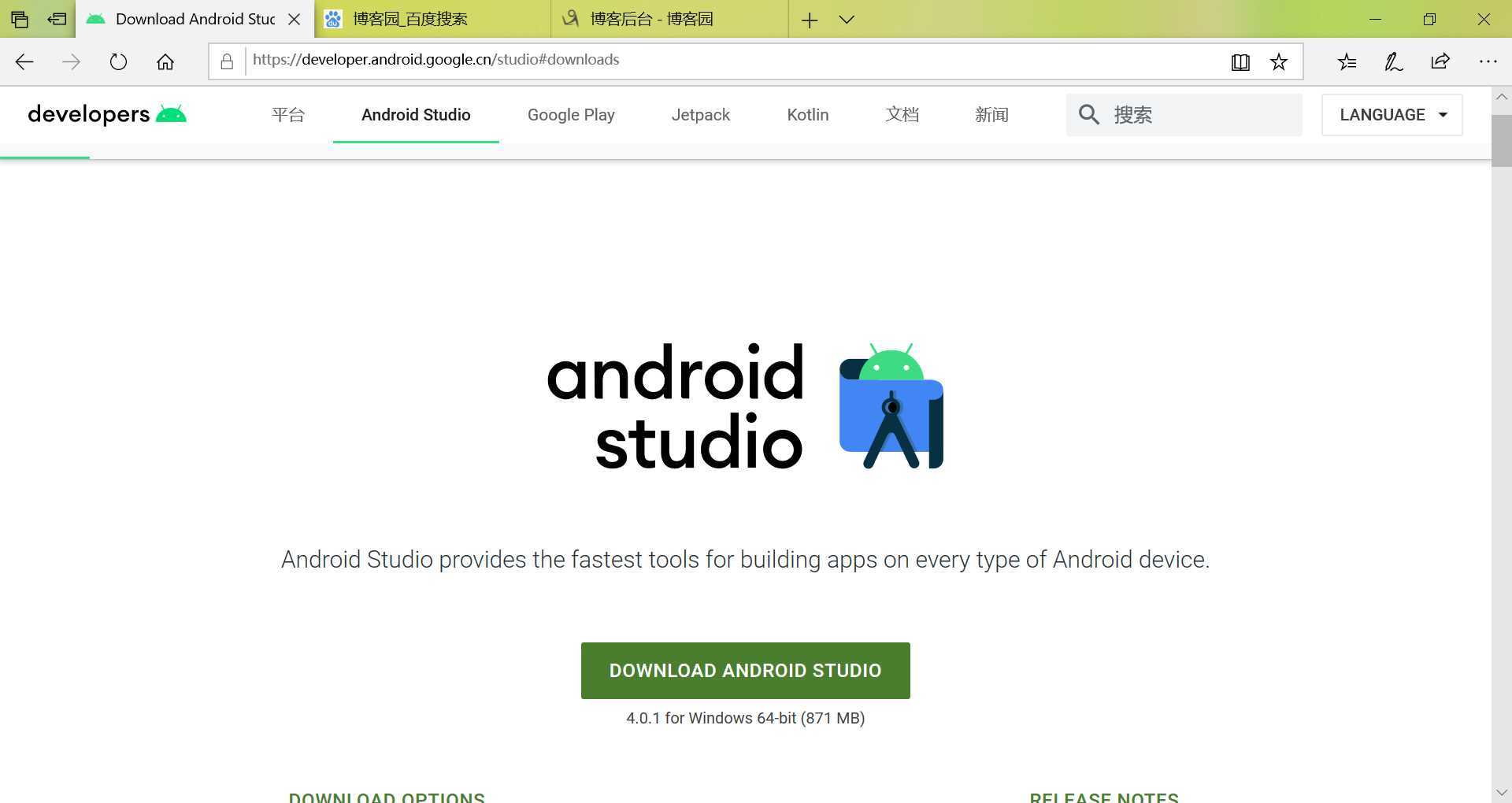The width and height of the screenshot is (1512, 803).
Task: Click the developers Android logo
Action: (x=107, y=114)
